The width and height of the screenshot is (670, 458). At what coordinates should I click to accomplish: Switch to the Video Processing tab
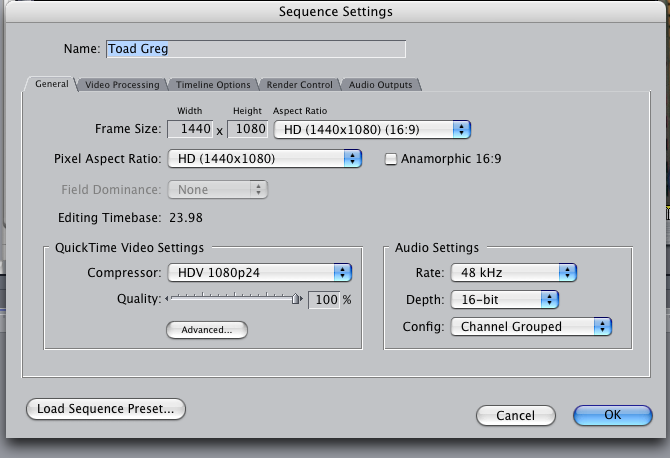click(121, 85)
